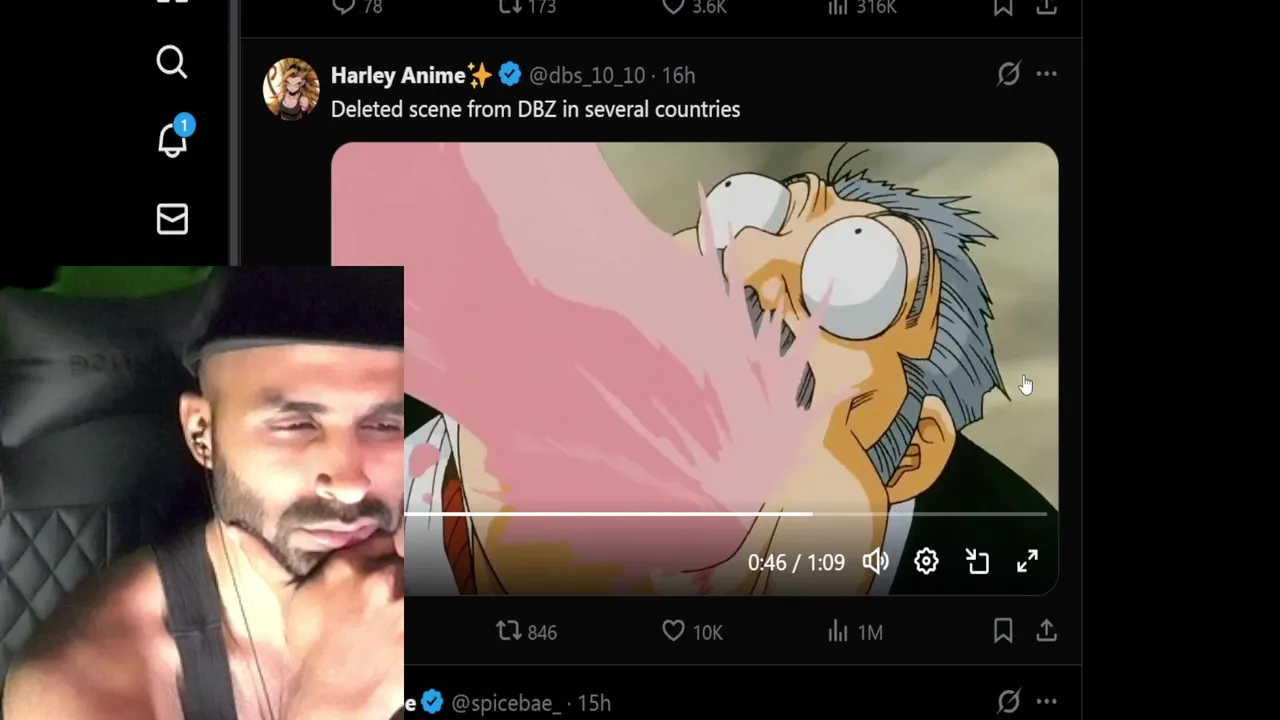Mute the video volume speaker

pos(876,562)
